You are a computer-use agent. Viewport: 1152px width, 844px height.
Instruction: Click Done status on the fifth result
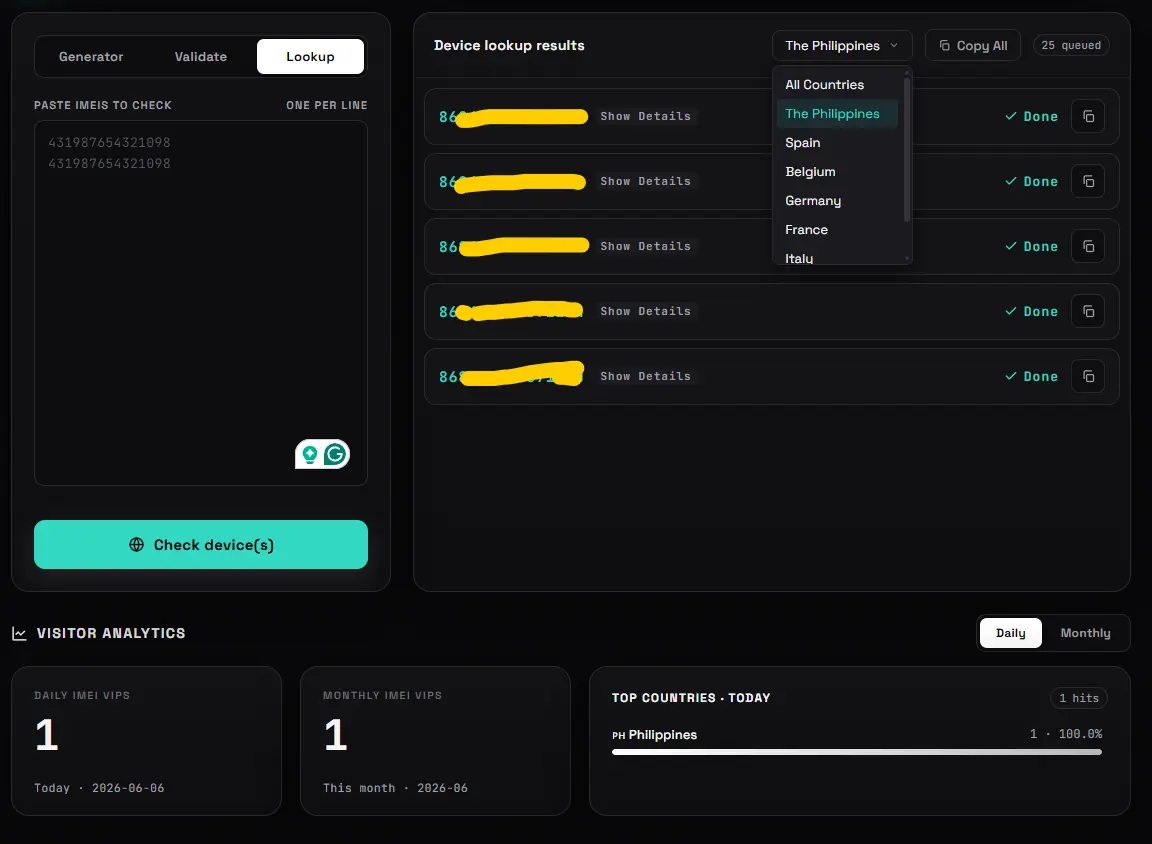click(x=1032, y=376)
